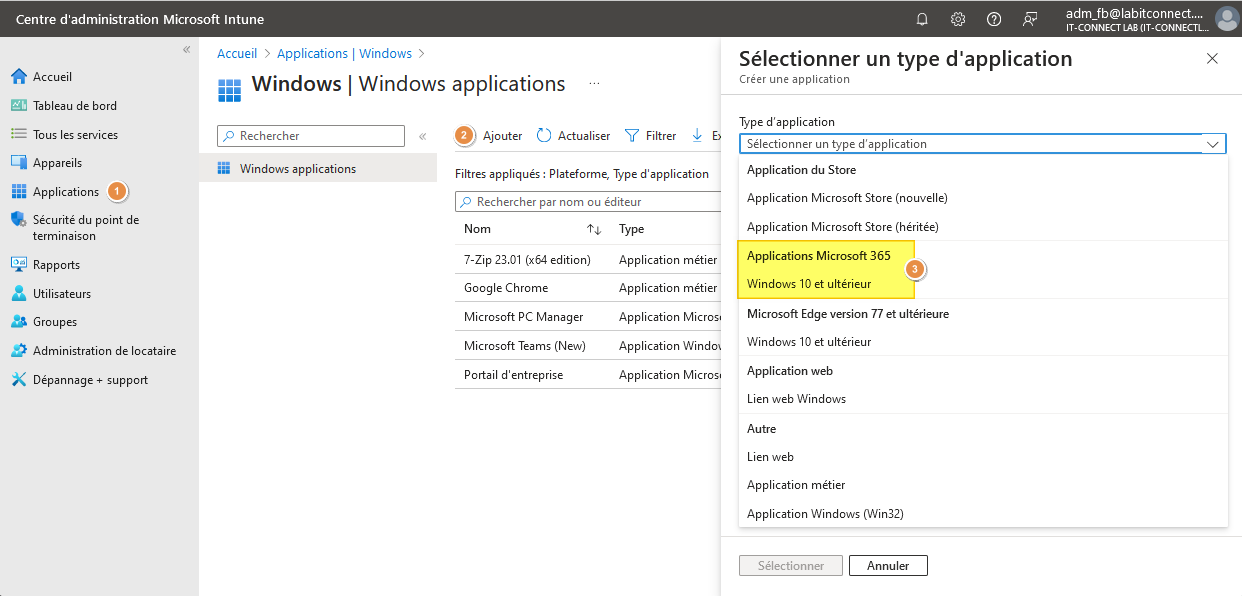Open the Type d'application dropdown

pos(982,143)
